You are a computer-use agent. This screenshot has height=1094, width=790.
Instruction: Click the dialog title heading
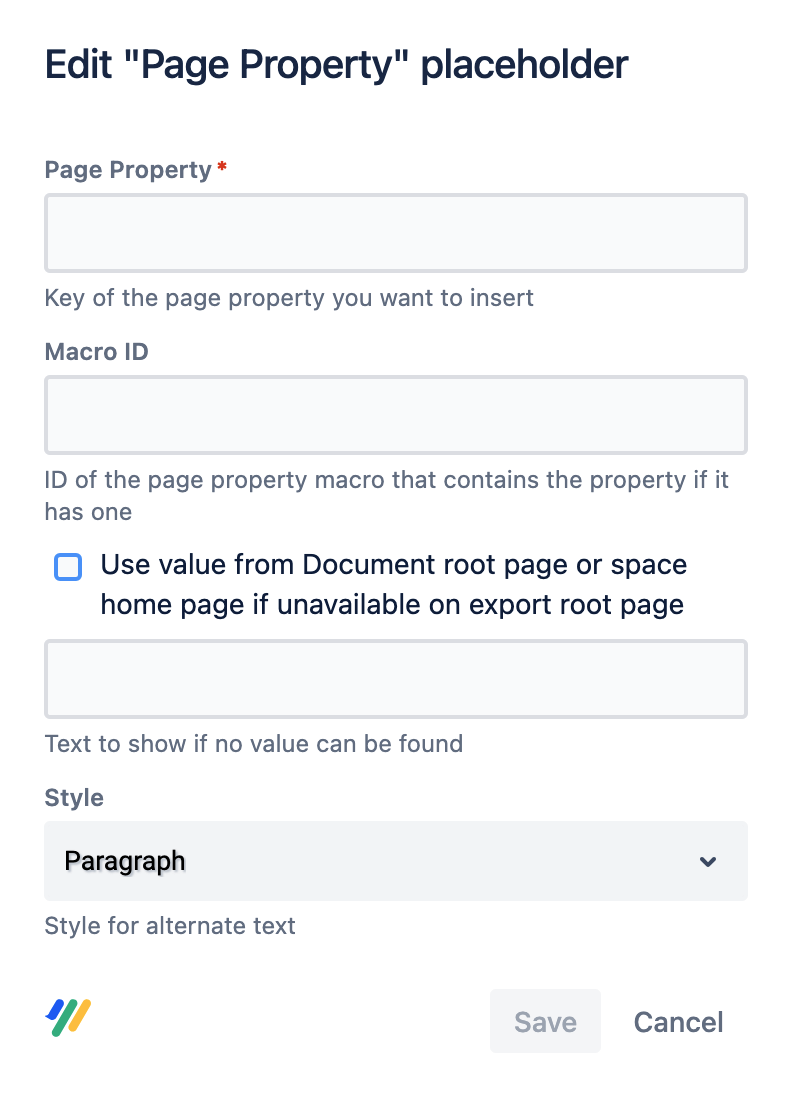tap(337, 65)
